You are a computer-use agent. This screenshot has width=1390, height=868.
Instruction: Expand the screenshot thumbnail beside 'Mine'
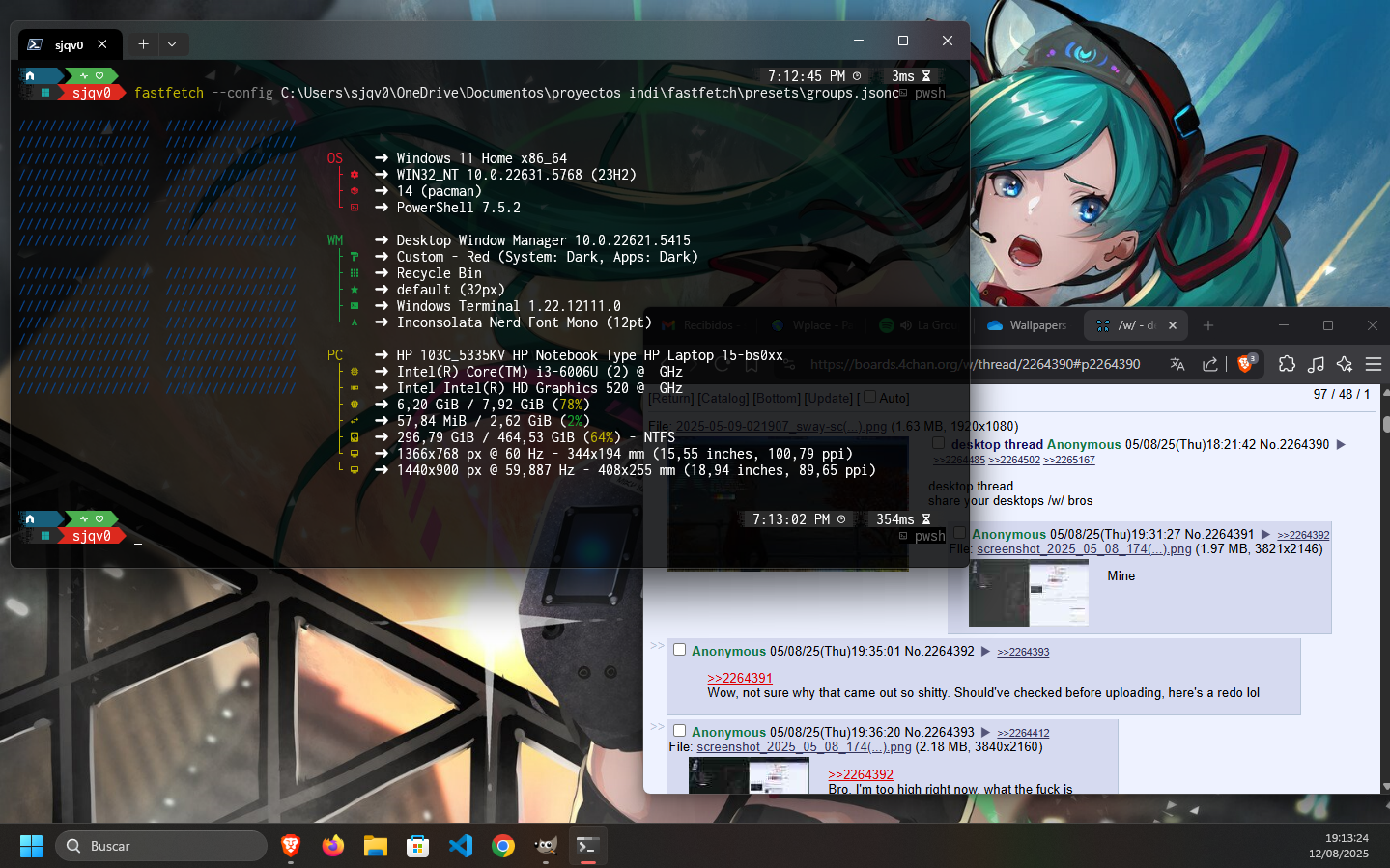[x=1030, y=594]
